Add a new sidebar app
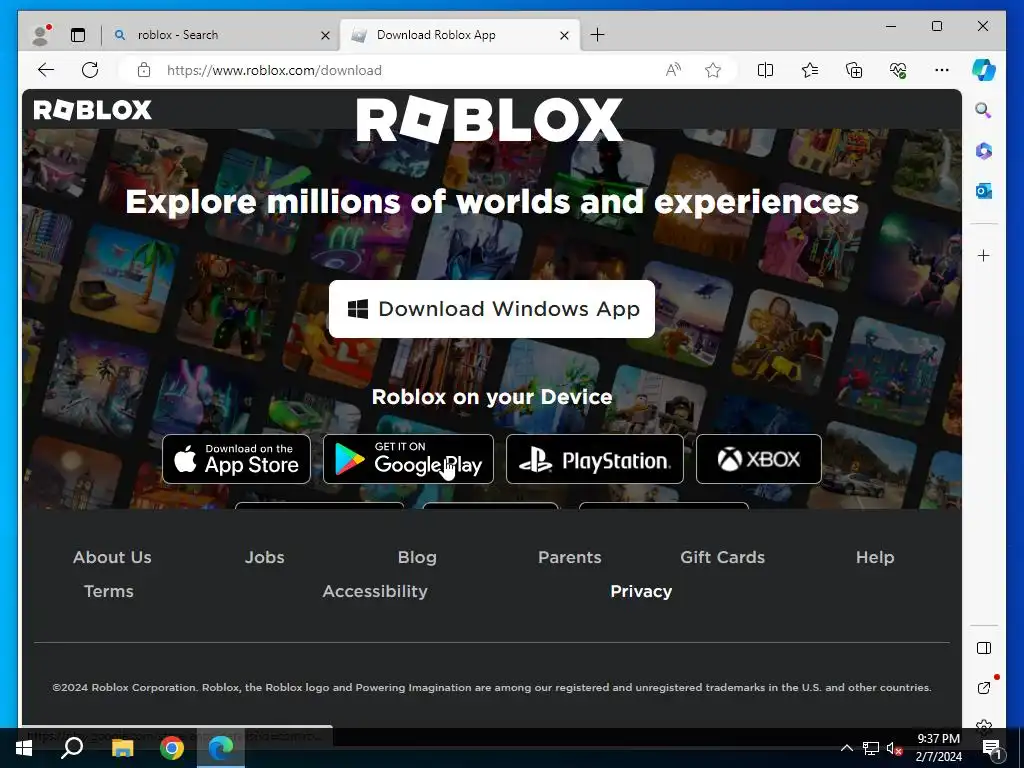 pyautogui.click(x=984, y=255)
